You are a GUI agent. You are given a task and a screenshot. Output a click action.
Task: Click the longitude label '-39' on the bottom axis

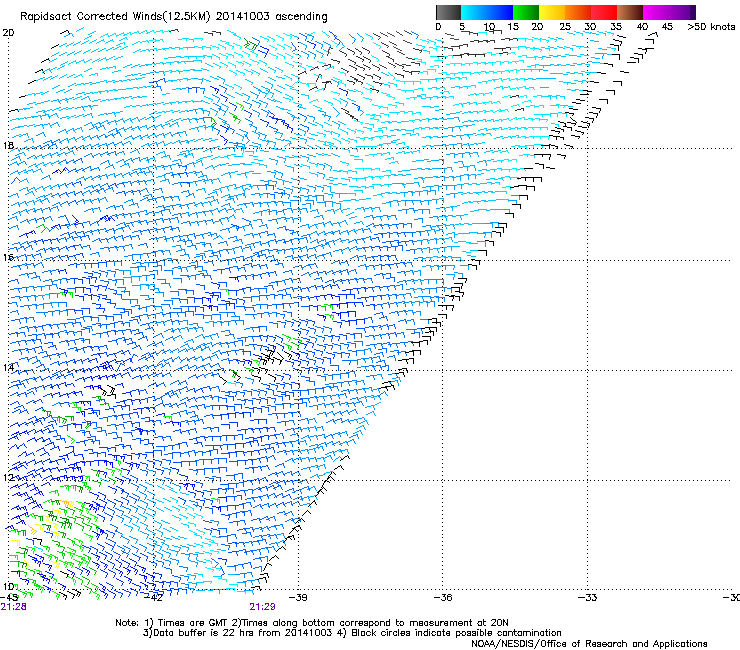298,598
